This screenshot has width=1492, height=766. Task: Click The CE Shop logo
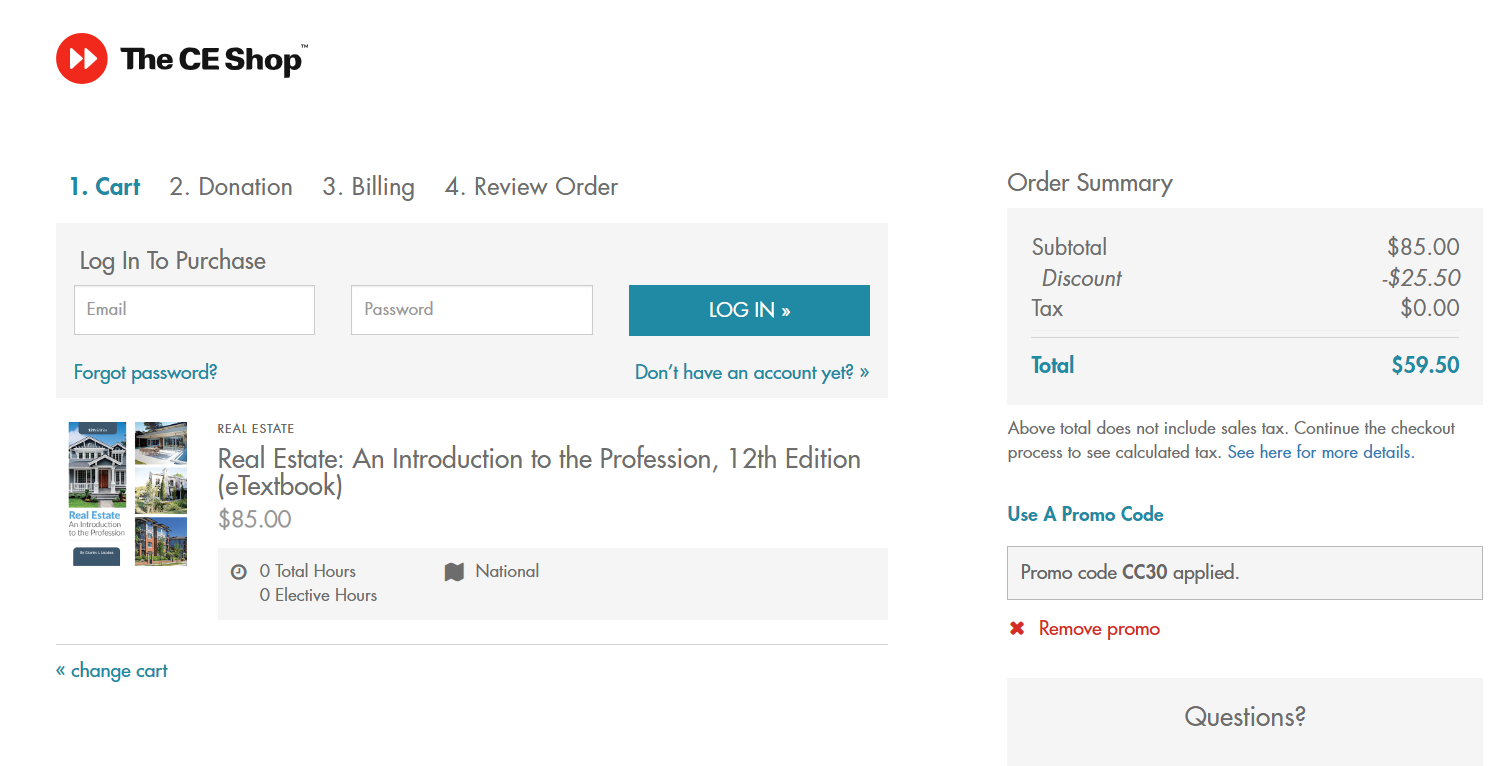[180, 58]
